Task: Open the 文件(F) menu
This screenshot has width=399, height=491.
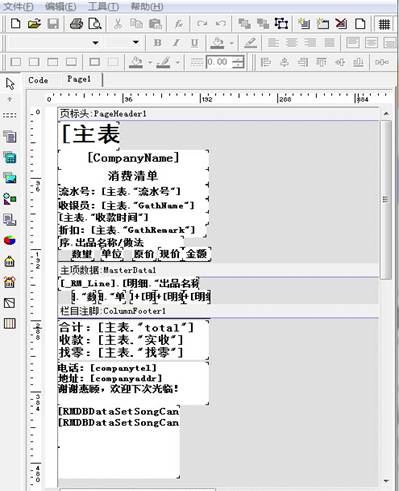Action: pyautogui.click(x=18, y=6)
